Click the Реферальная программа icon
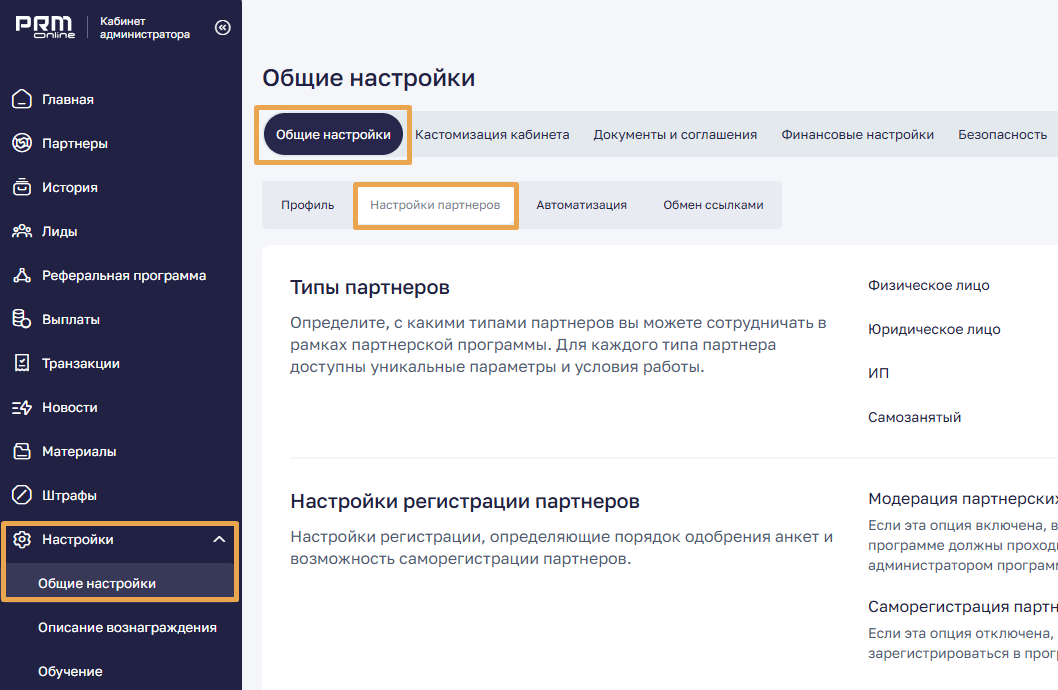The height and width of the screenshot is (690, 1058). 22,275
